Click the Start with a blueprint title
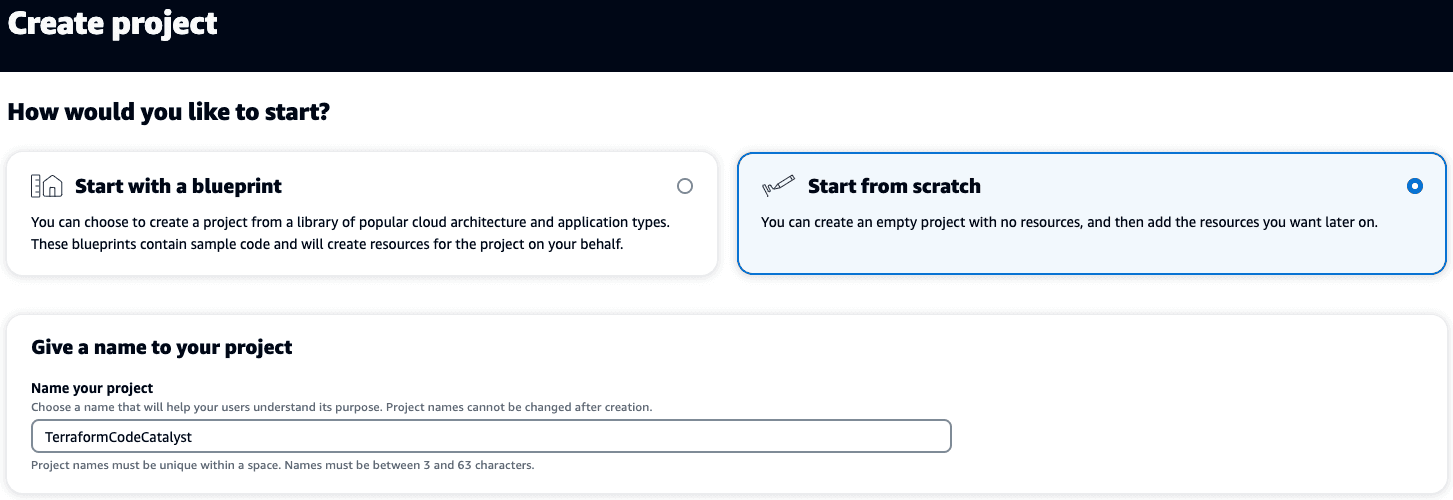The height and width of the screenshot is (500, 1453). point(178,186)
